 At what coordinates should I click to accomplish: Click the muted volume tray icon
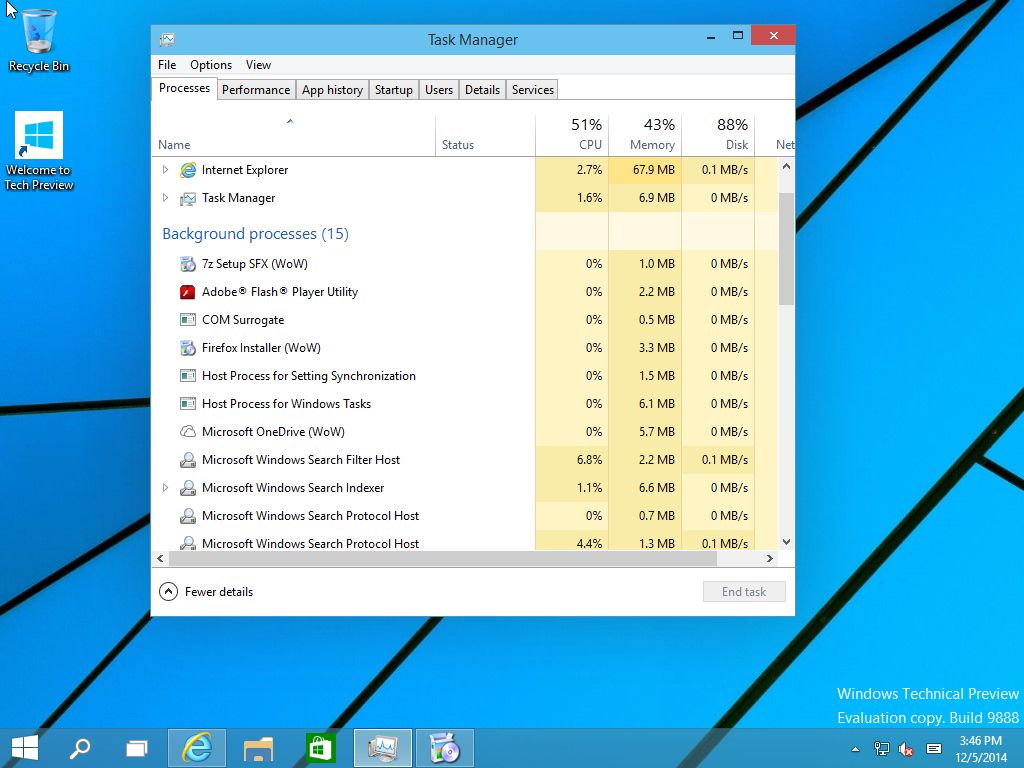pos(906,749)
